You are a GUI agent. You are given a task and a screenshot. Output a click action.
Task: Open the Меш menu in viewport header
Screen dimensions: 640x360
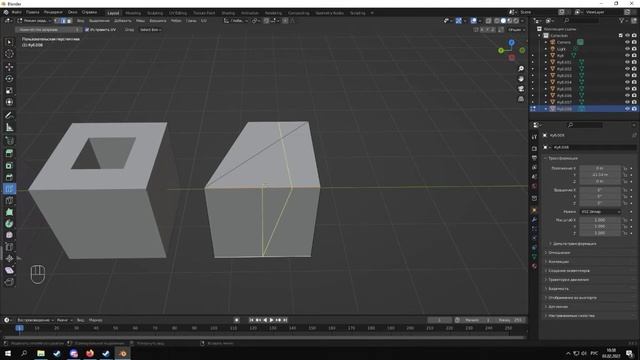click(x=140, y=21)
